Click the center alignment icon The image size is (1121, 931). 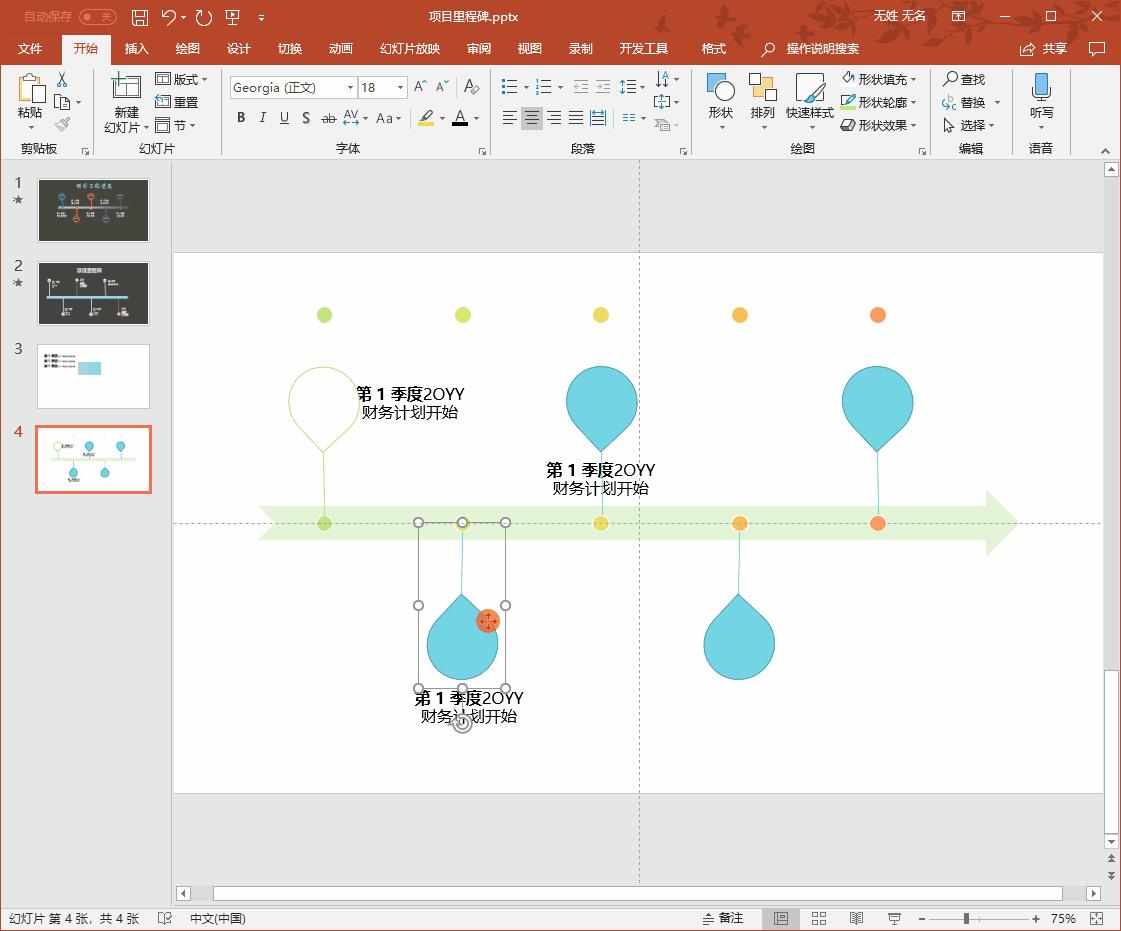point(531,119)
